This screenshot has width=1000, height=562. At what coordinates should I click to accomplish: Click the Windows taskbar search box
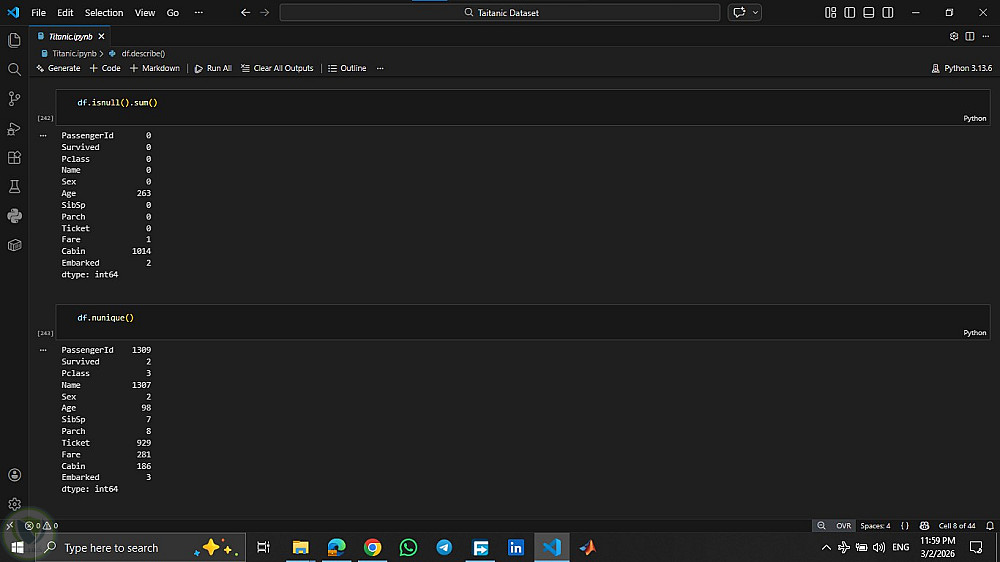pos(140,547)
